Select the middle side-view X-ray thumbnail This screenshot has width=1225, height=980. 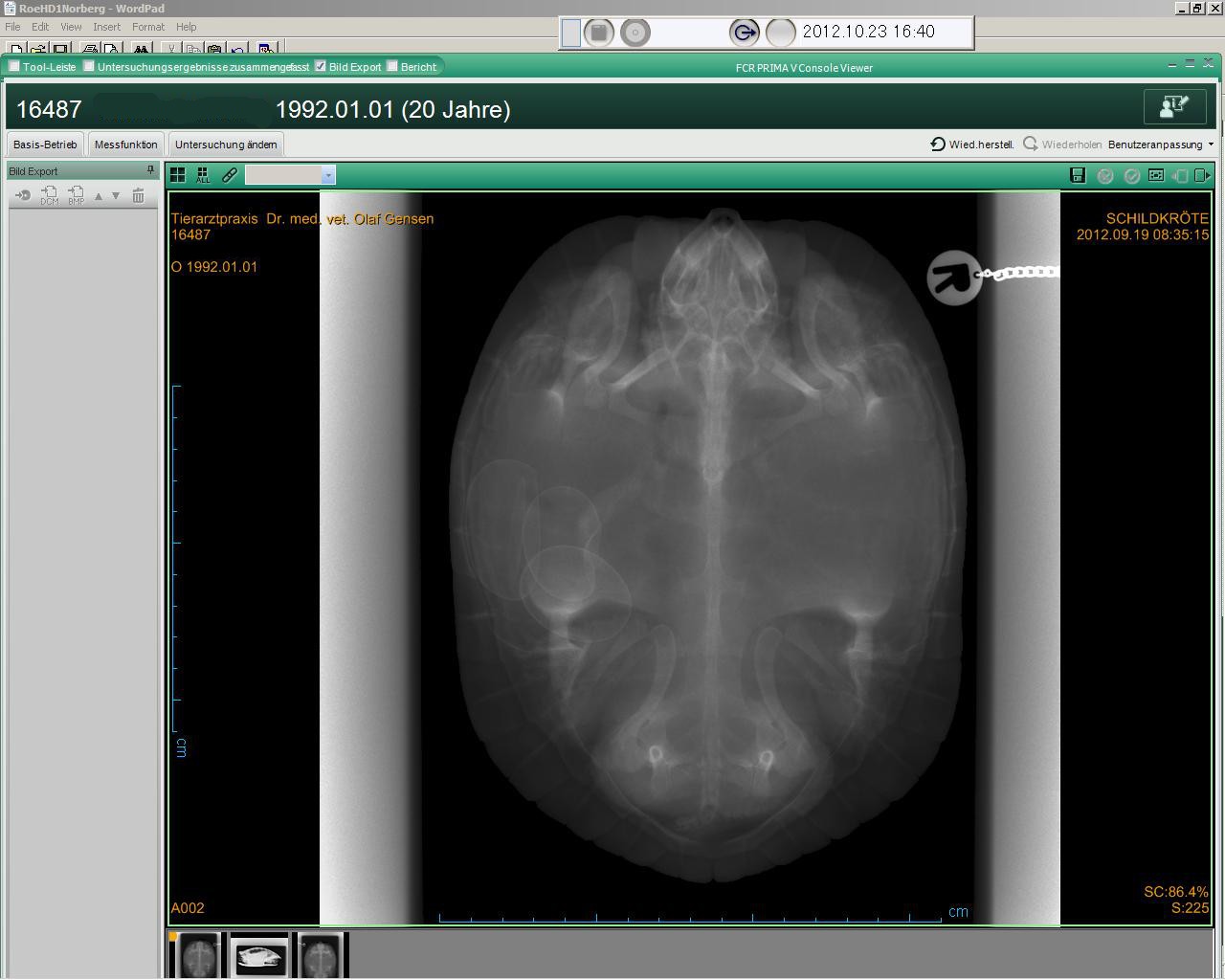pyautogui.click(x=259, y=956)
